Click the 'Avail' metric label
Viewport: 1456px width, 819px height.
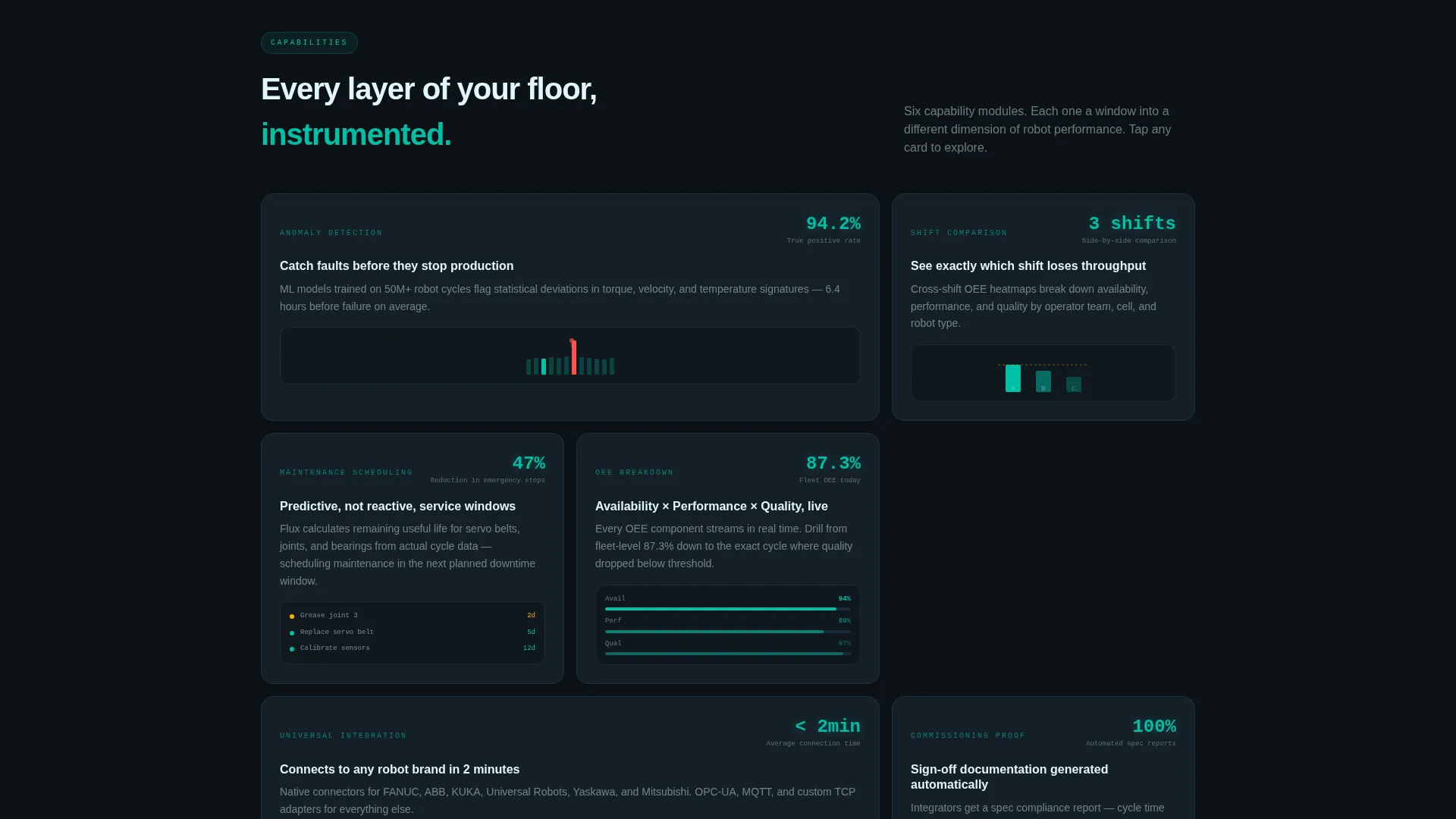tap(615, 598)
